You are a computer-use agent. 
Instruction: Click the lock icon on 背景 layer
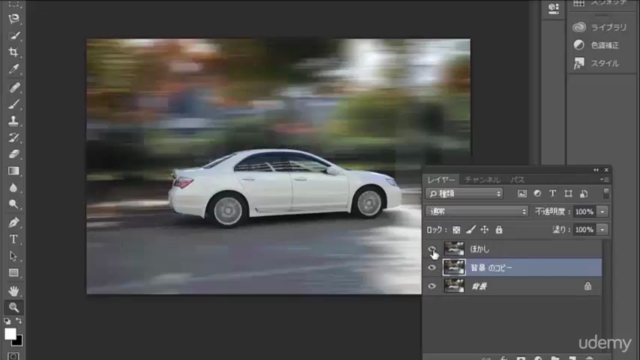coord(587,286)
